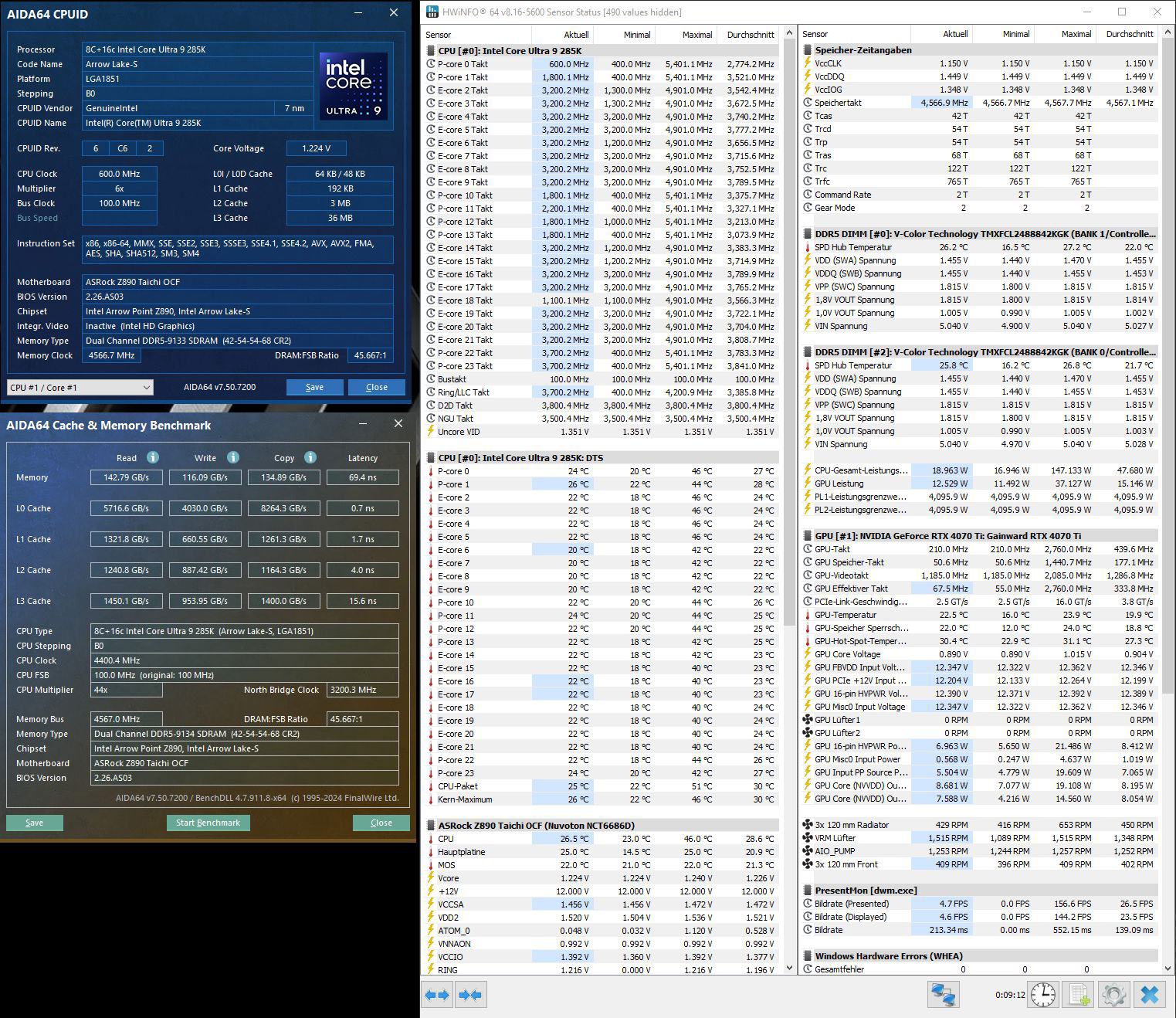This screenshot has height=1018, width=1176.
Task: Click fan icon beside AIO_PUMP
Action: tap(808, 851)
